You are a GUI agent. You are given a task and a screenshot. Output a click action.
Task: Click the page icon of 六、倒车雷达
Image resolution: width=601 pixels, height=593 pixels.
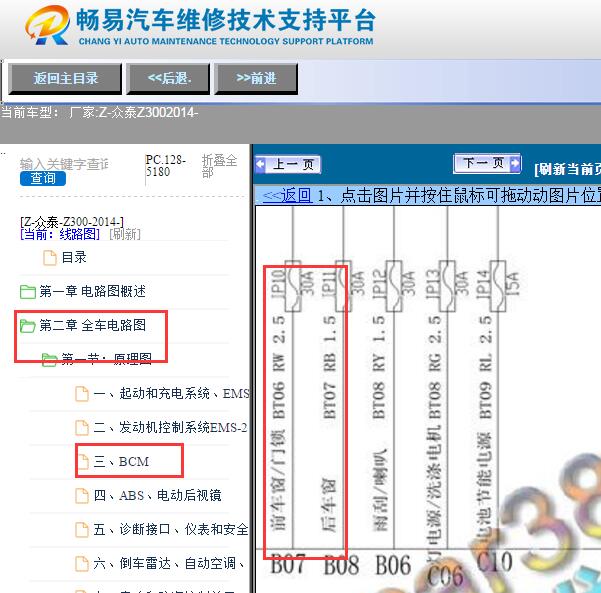point(82,563)
